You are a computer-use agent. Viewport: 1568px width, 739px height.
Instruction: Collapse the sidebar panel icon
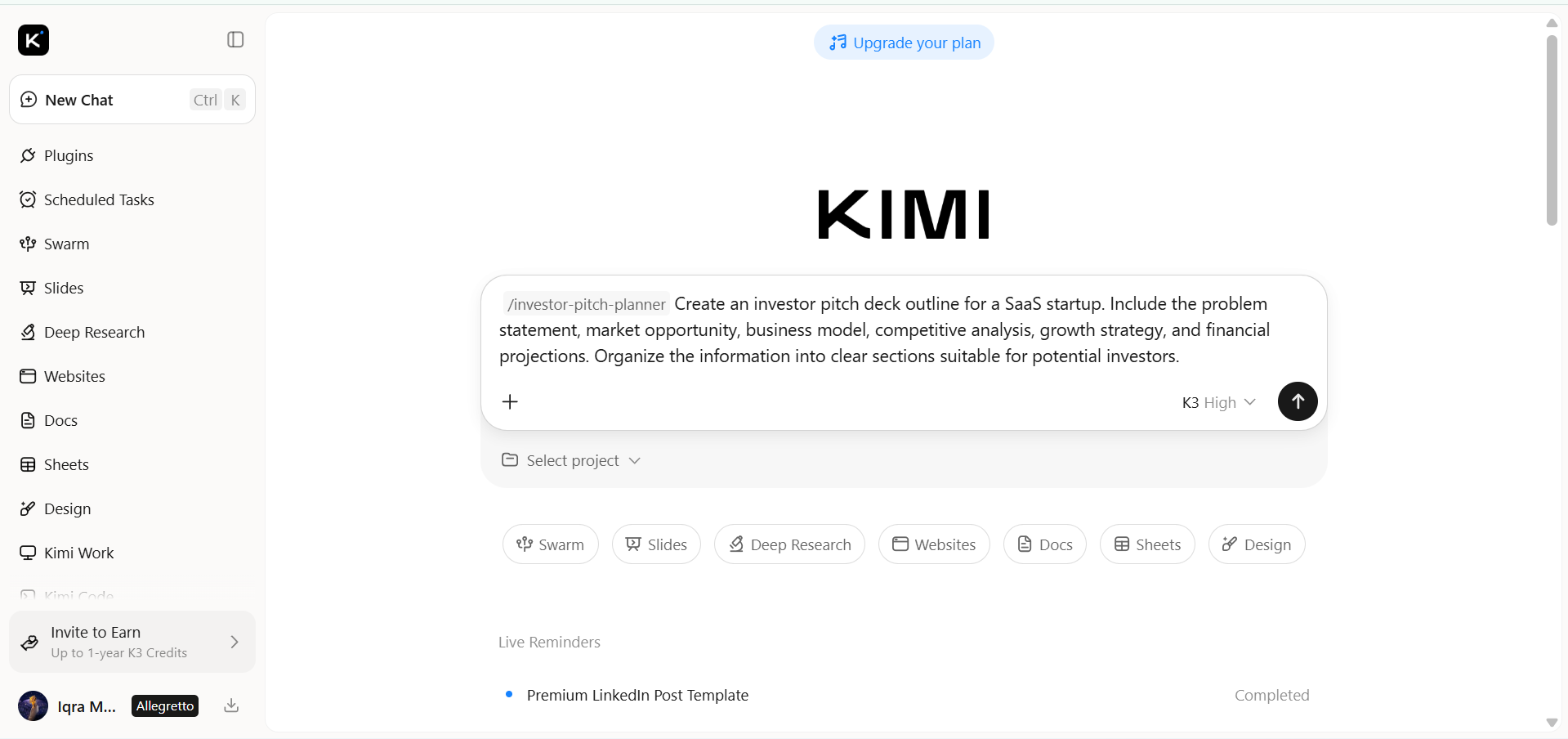coord(235,39)
